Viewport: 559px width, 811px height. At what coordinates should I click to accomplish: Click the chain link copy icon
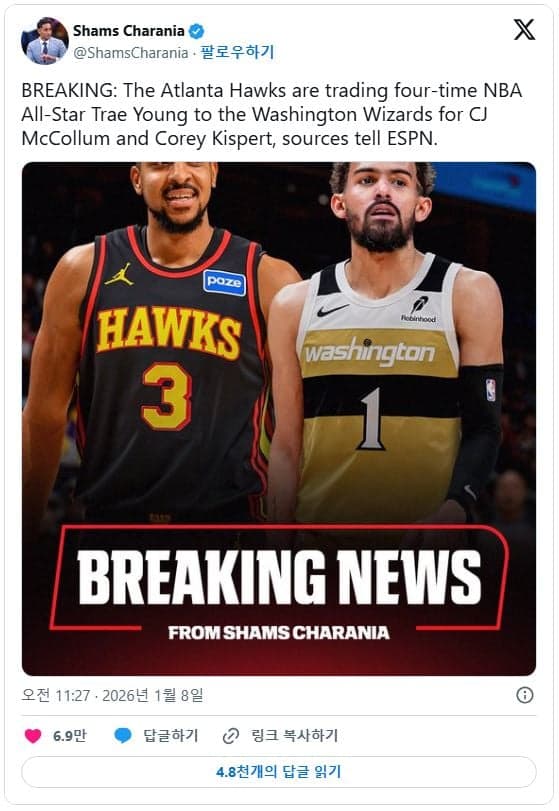231,735
